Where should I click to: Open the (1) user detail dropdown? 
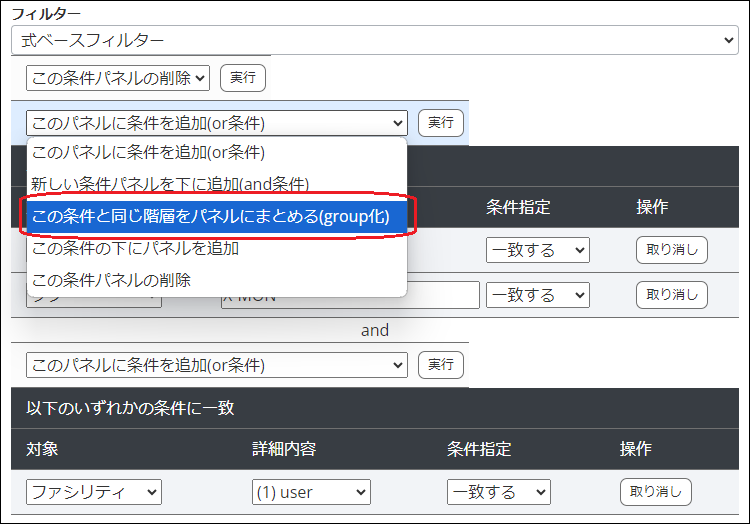pyautogui.click(x=311, y=492)
